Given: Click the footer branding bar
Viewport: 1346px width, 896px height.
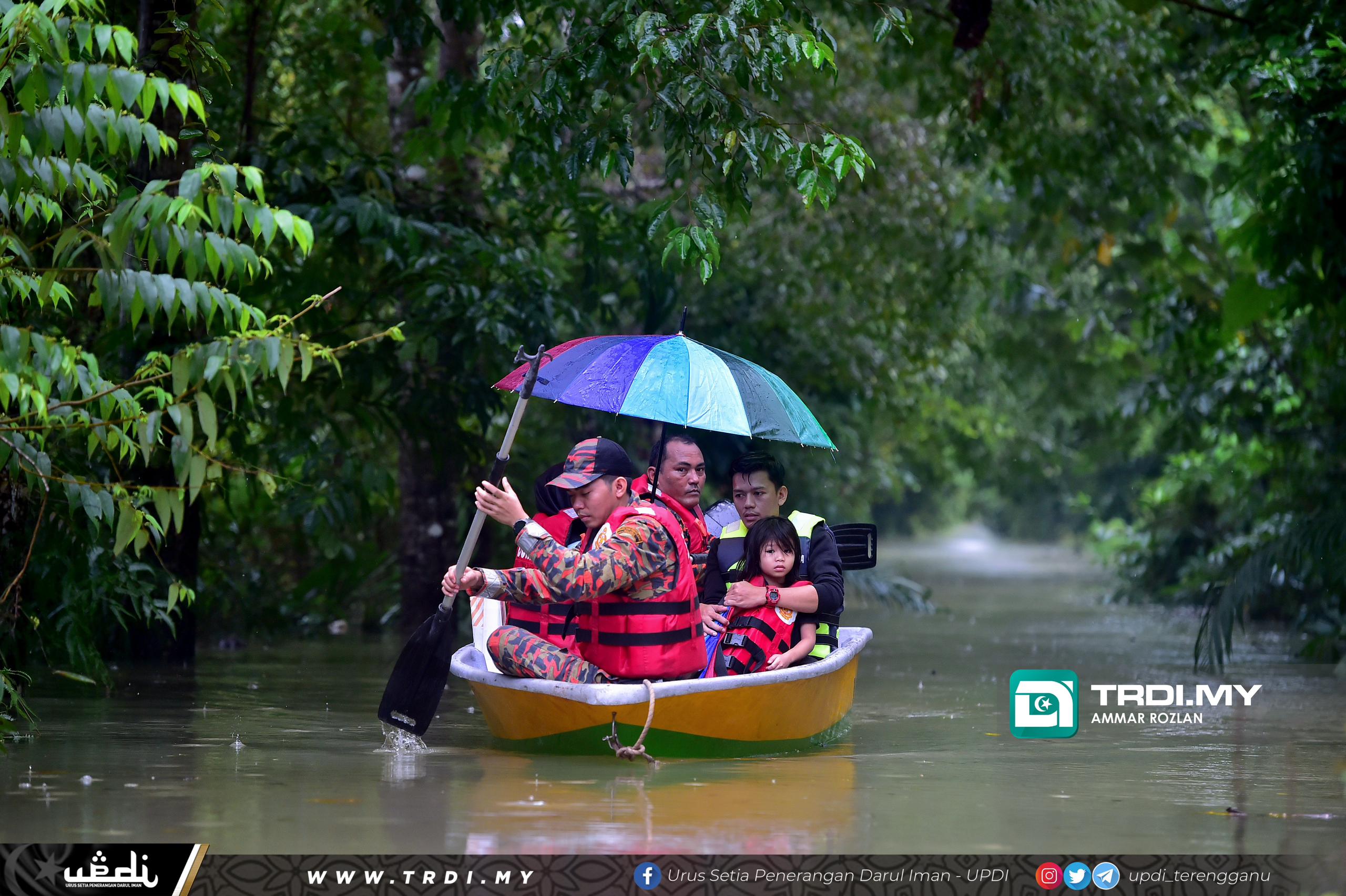Looking at the screenshot, I should [x=673, y=874].
